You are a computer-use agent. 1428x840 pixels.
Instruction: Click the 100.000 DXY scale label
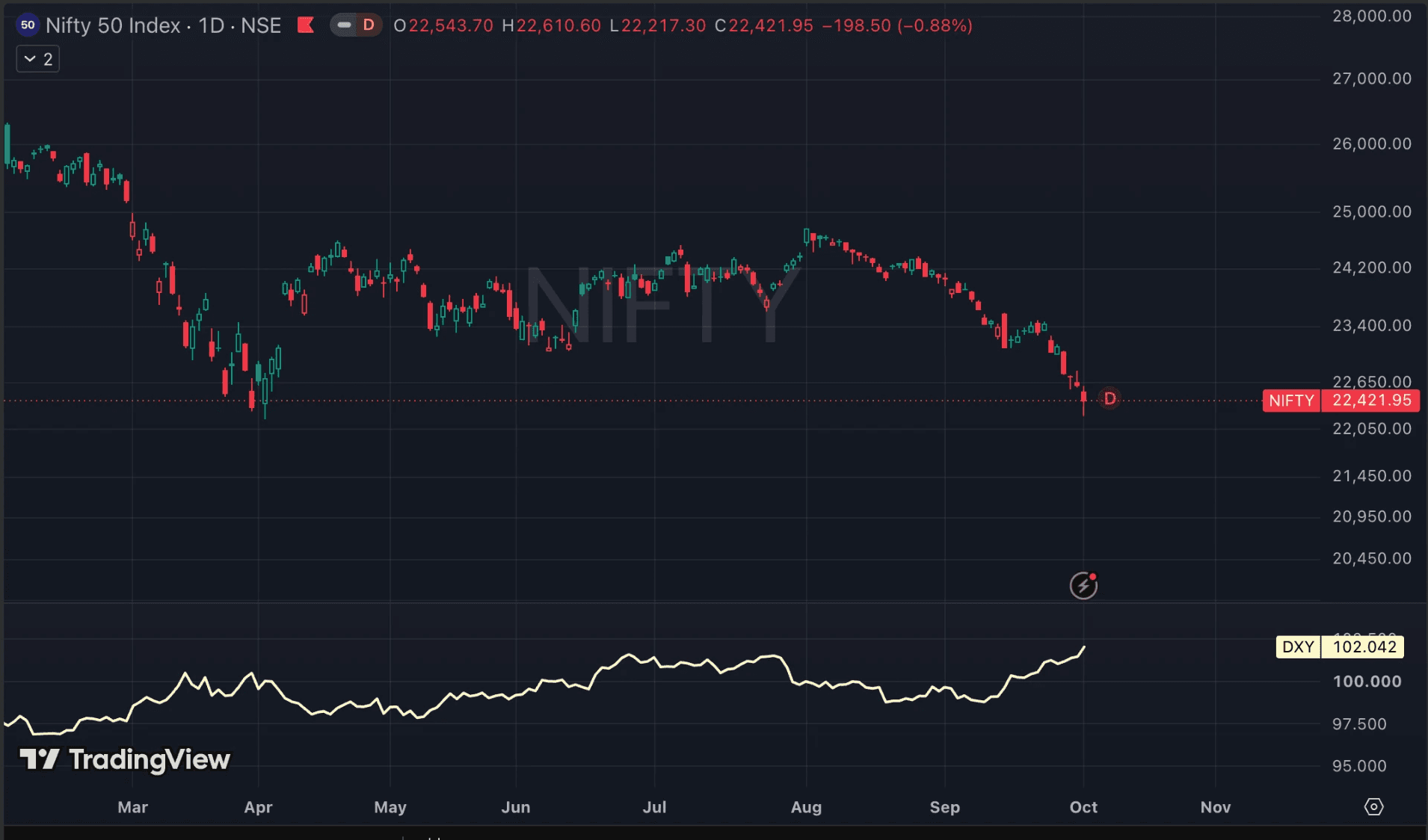coord(1367,682)
